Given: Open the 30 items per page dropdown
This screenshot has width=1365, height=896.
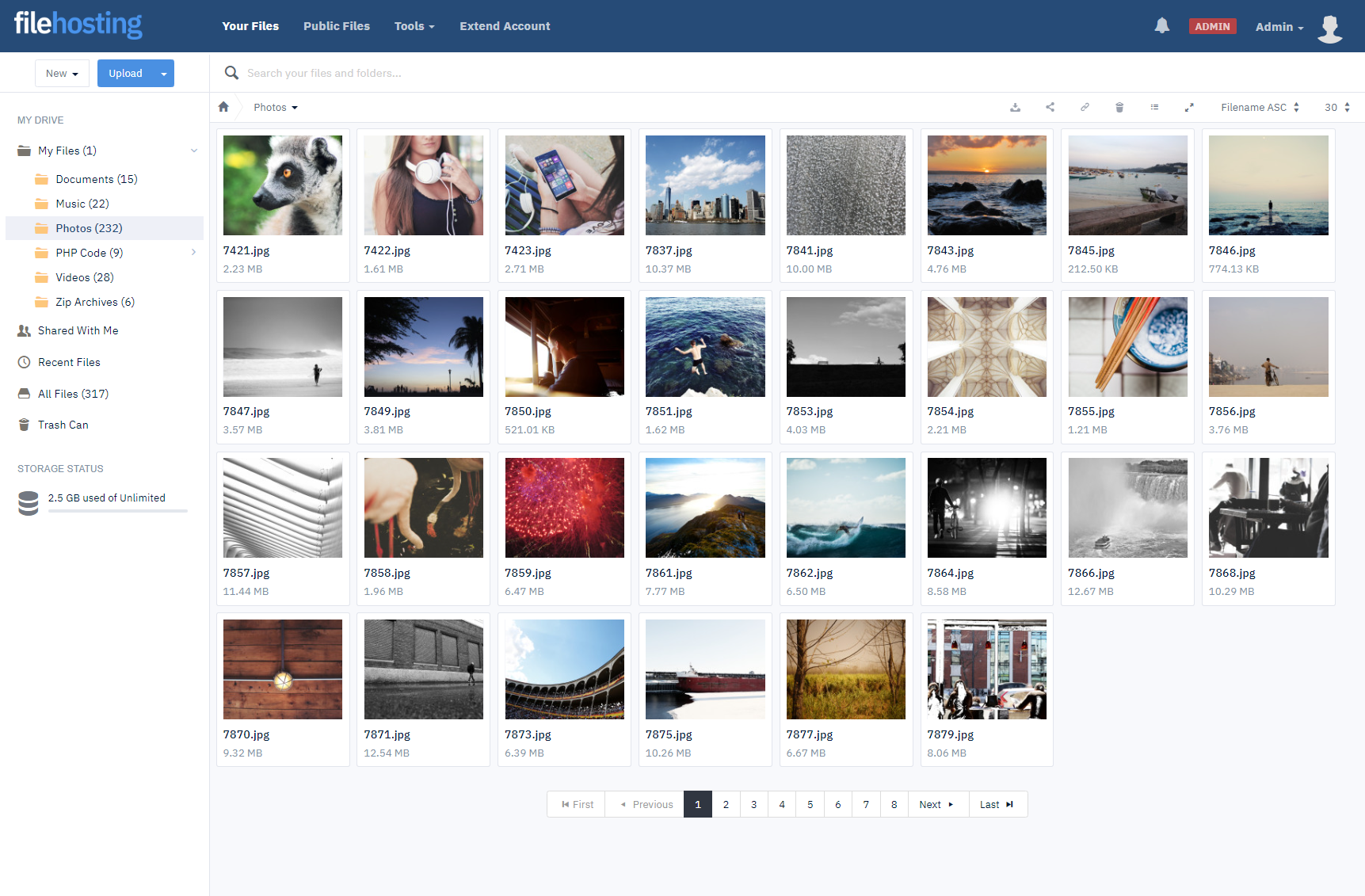Looking at the screenshot, I should pos(1336,108).
